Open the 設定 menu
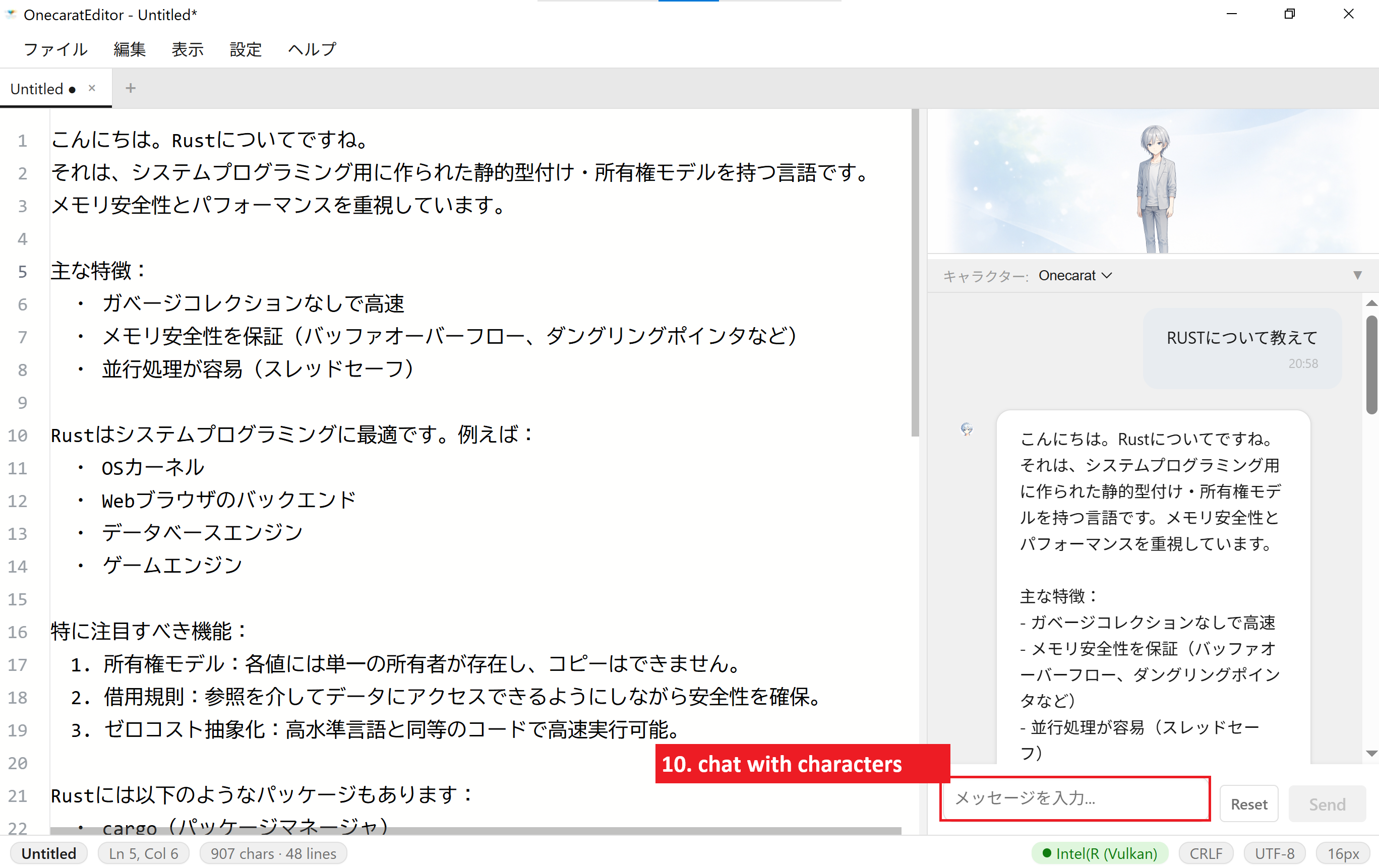This screenshot has height=868, width=1379. click(245, 49)
